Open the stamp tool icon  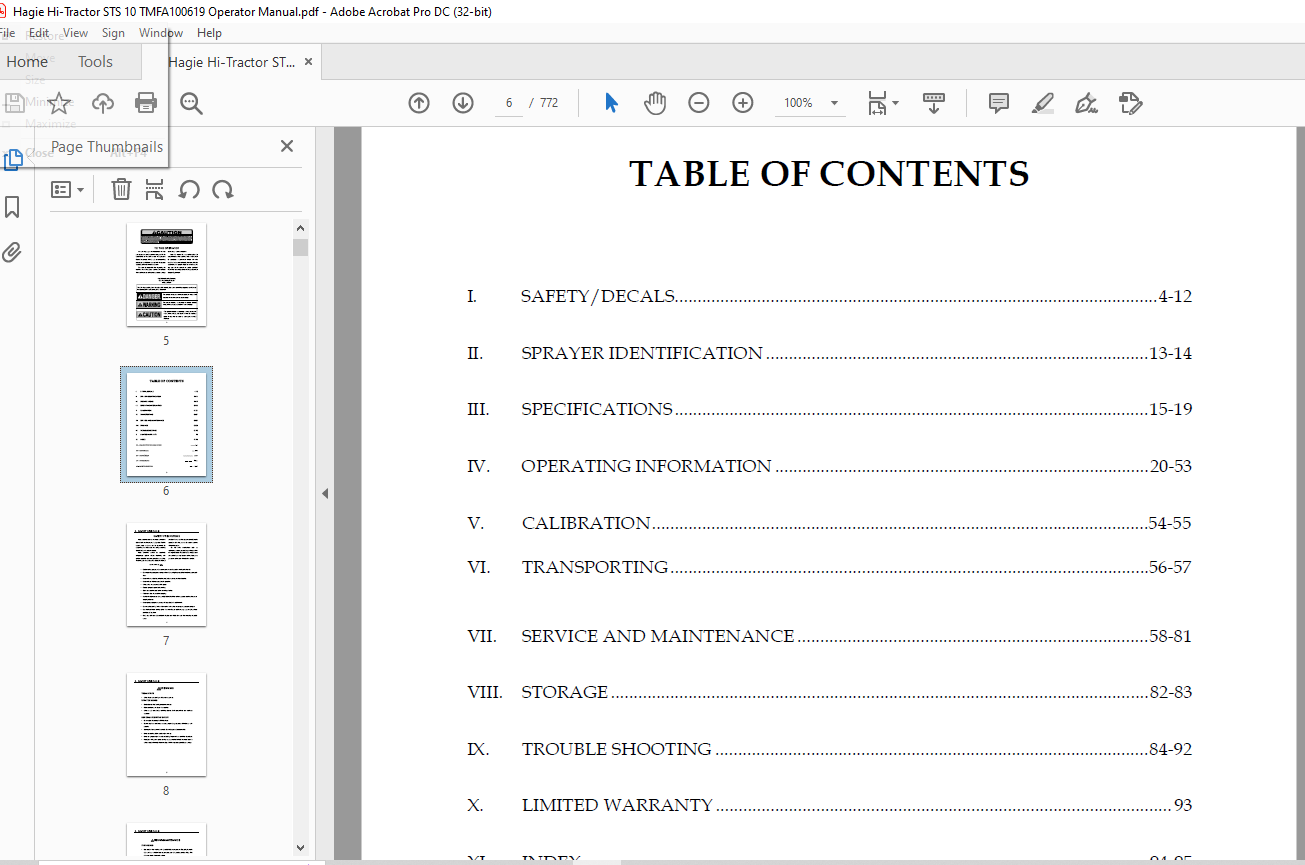[x=1130, y=103]
